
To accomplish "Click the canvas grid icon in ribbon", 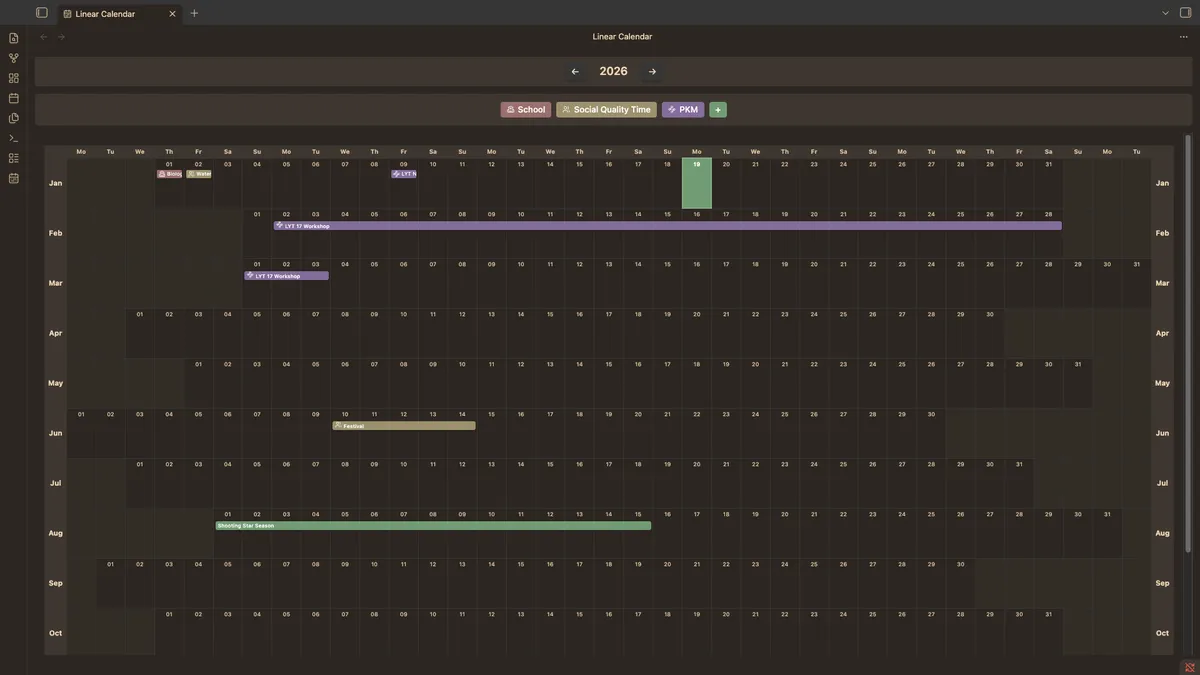I will click(x=14, y=78).
